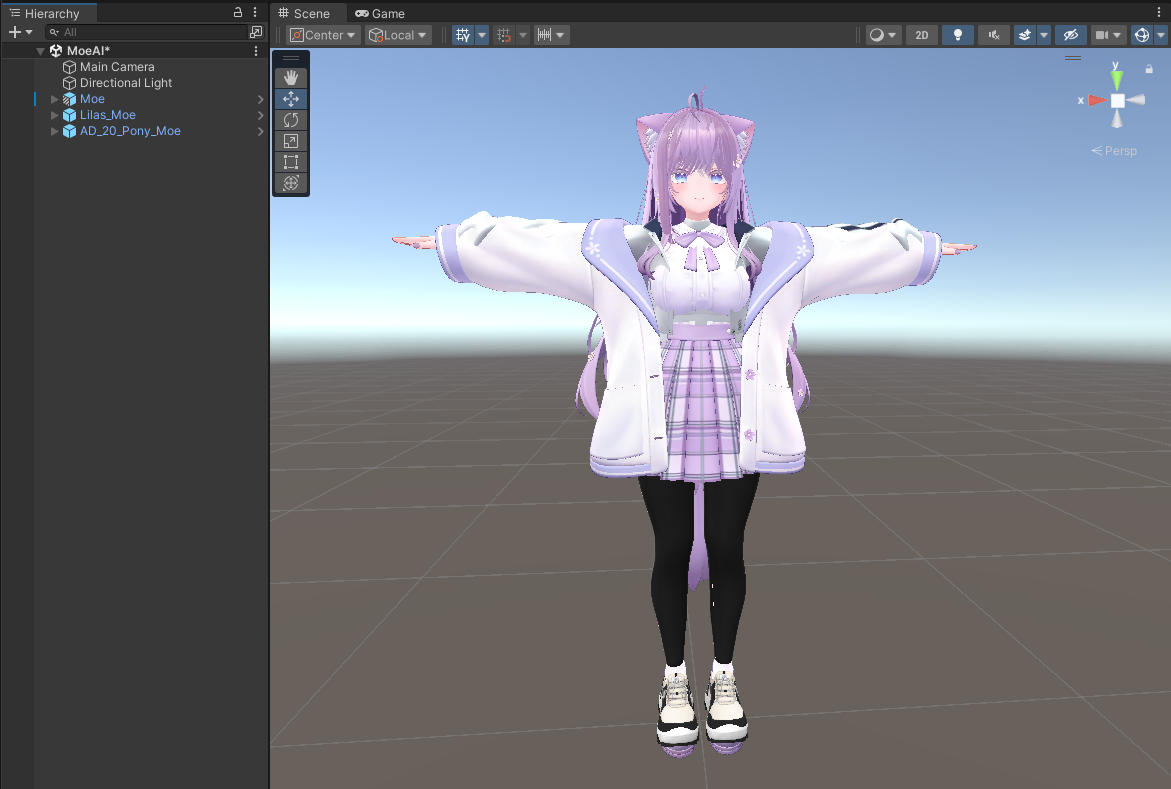Toggle the orientation gizmo lock
1171x789 pixels.
1149,69
